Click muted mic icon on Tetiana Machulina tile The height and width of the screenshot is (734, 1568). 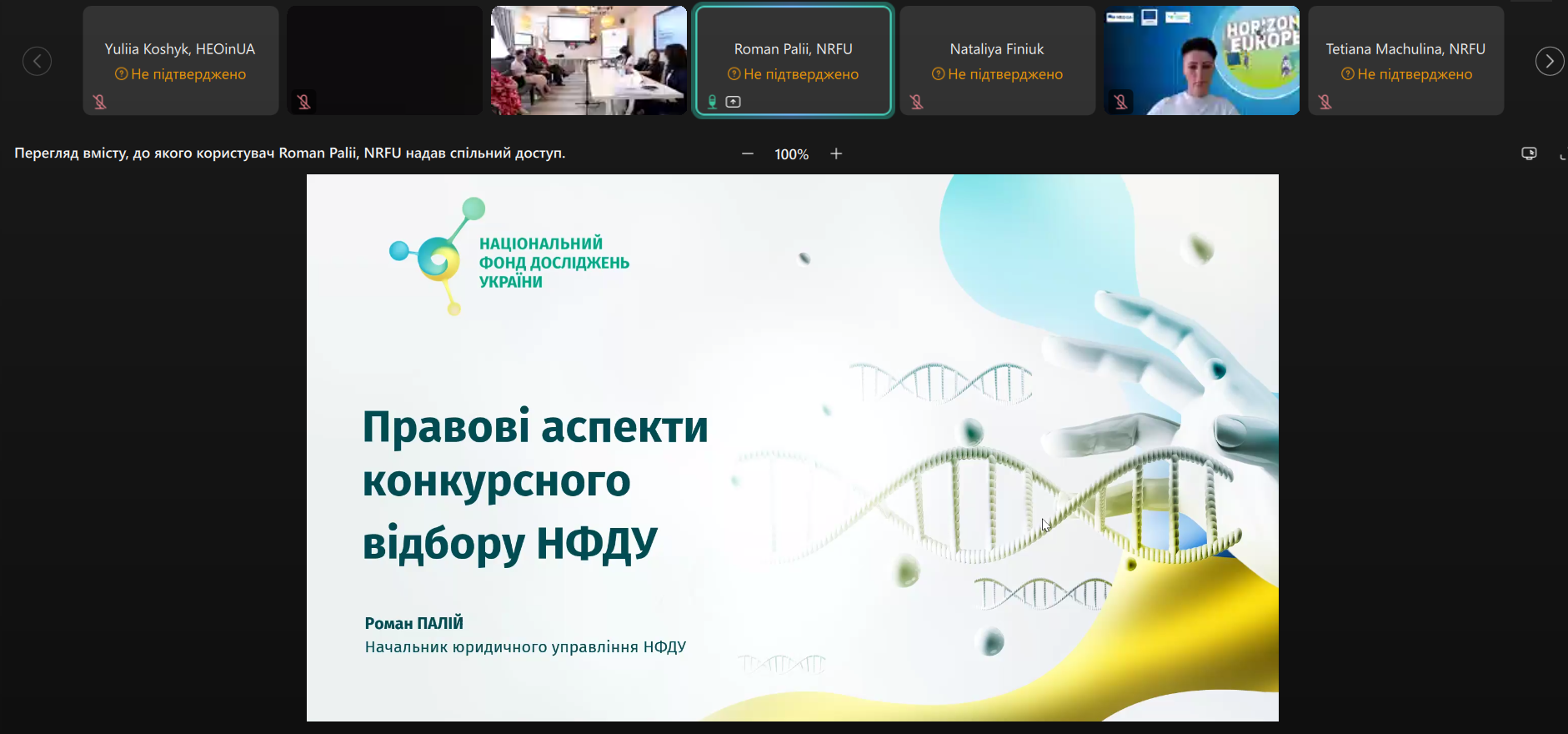tap(1325, 102)
